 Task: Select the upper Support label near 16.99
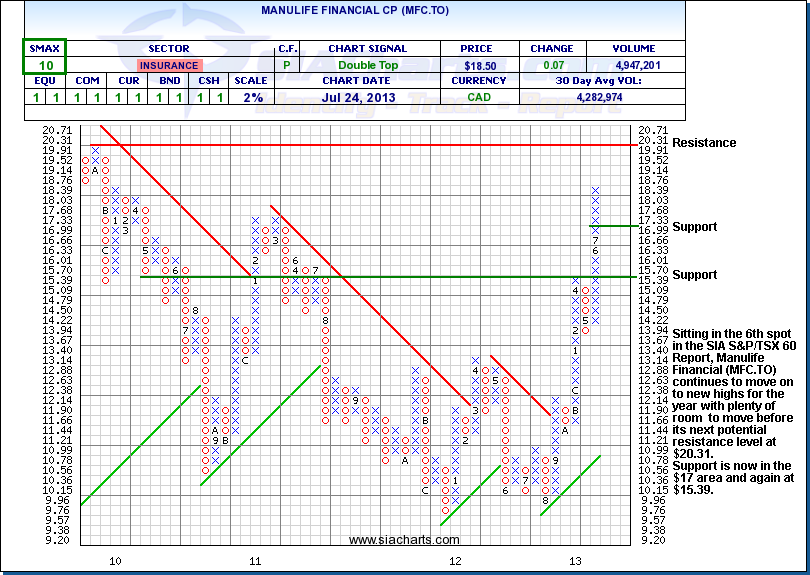pos(694,227)
